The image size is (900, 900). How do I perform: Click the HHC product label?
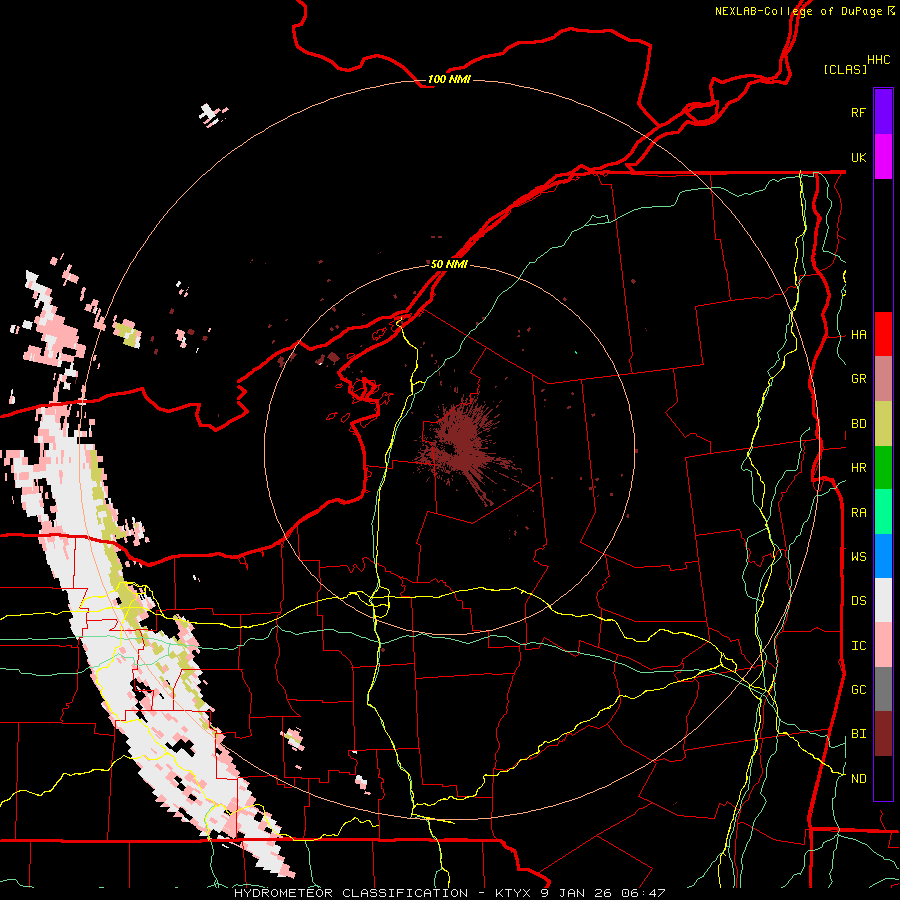(879, 60)
